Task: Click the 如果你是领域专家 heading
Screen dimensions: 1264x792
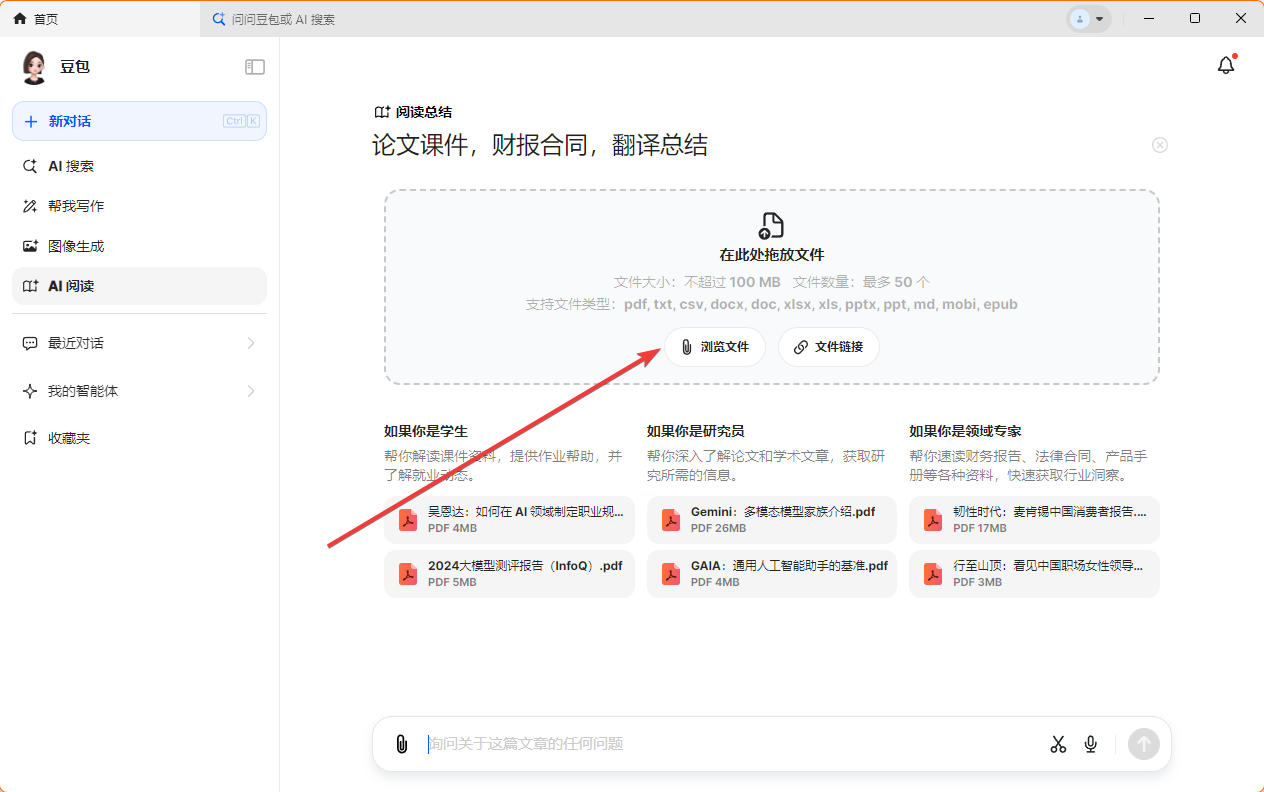Action: tap(965, 431)
